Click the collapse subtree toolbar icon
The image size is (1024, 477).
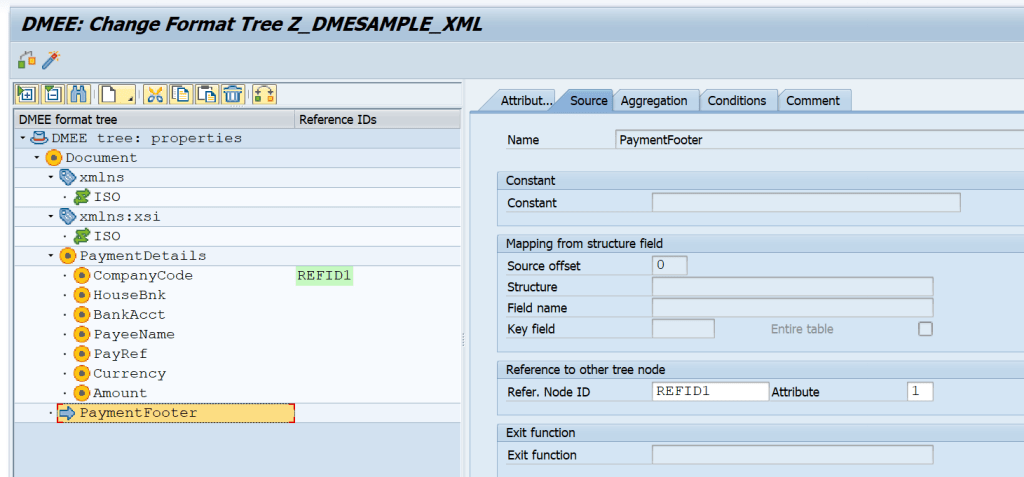(53, 95)
